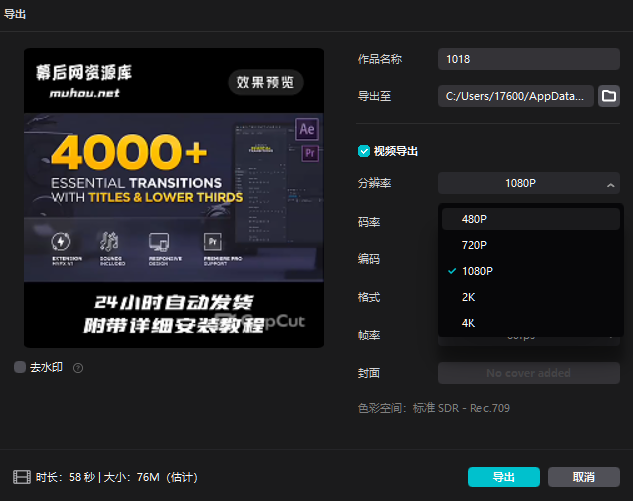Viewport: 633px width, 501px height.
Task: Click the help icon beside 去水印
Action: [x=78, y=368]
